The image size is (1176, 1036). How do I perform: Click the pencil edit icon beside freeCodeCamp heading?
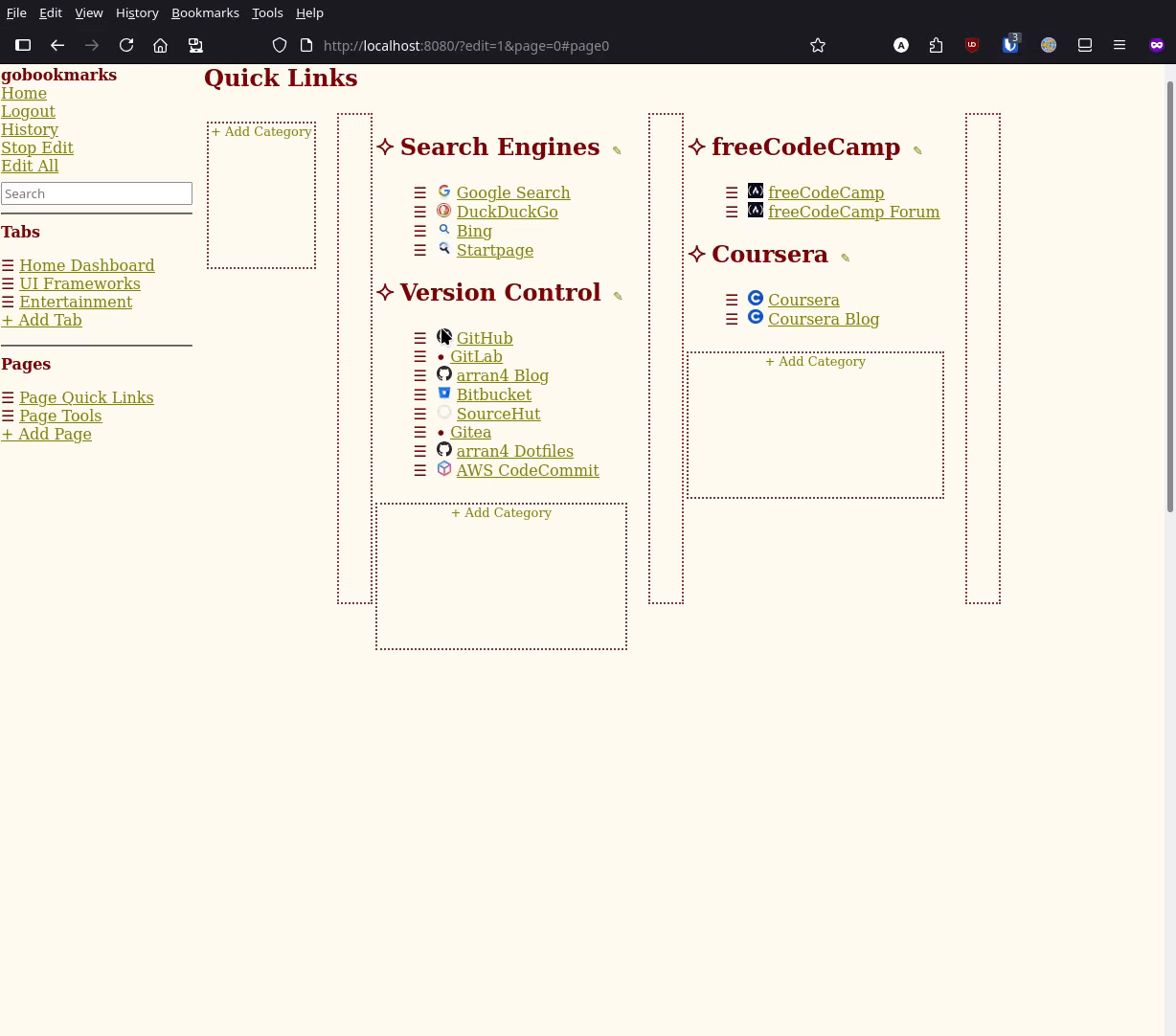917,150
